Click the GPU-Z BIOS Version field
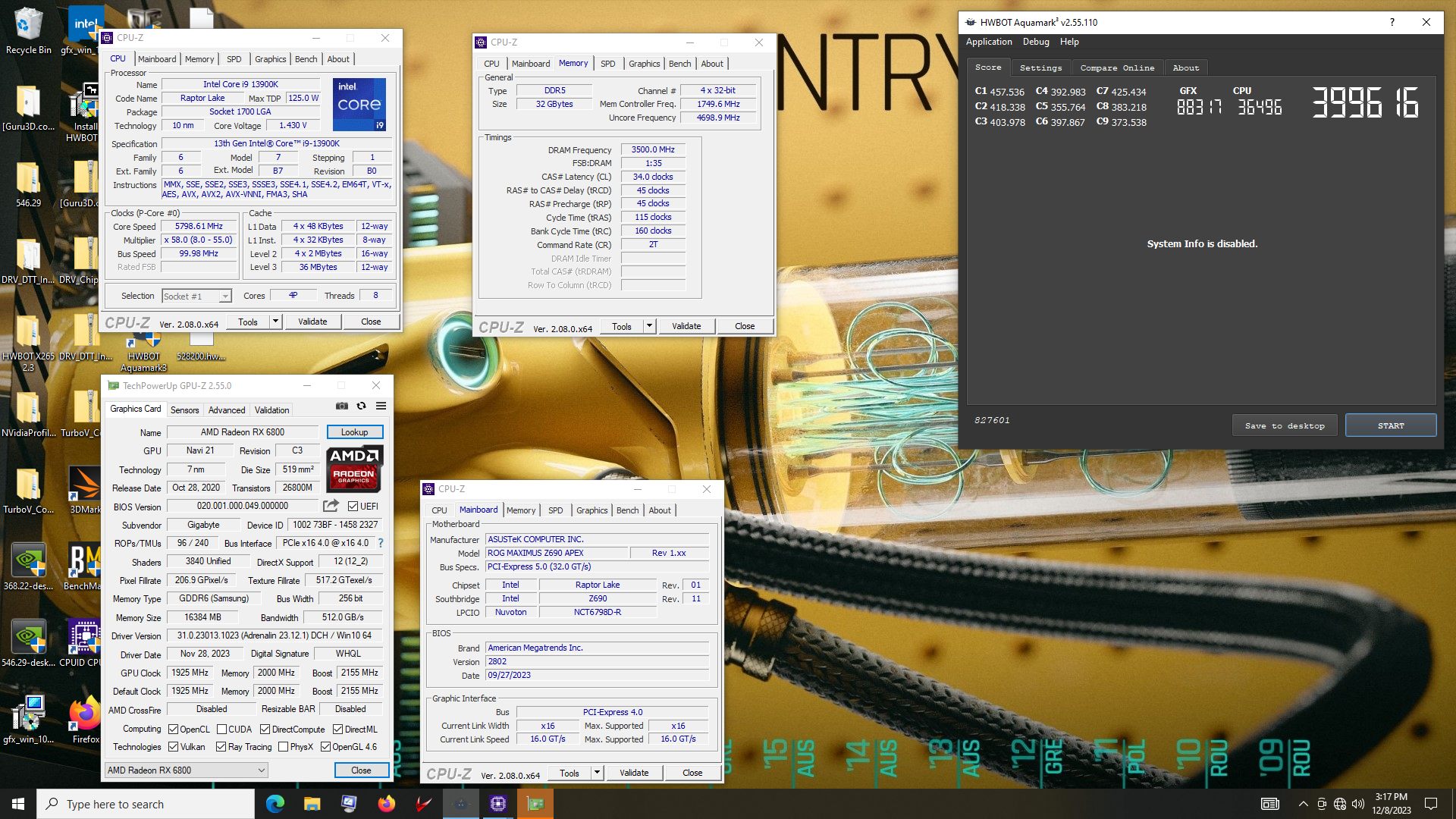Image resolution: width=1456 pixels, height=819 pixels. [x=243, y=506]
